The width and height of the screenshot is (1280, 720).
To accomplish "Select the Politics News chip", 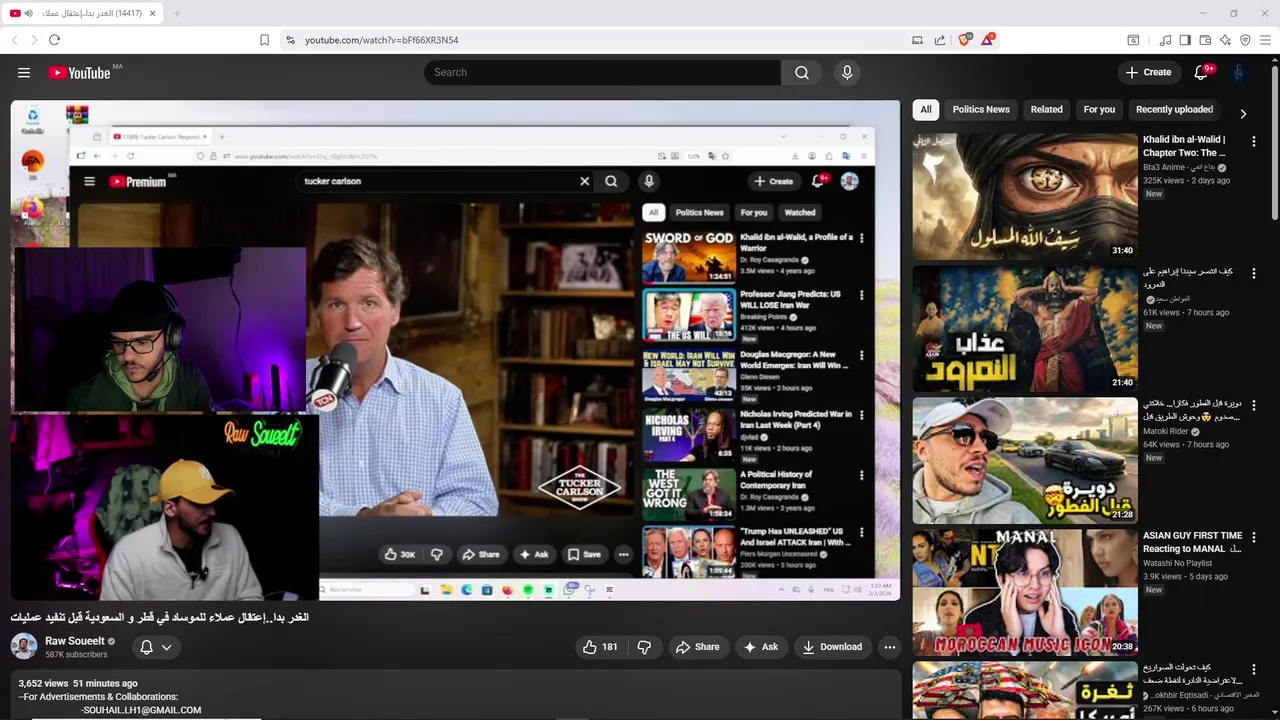I will (x=981, y=110).
